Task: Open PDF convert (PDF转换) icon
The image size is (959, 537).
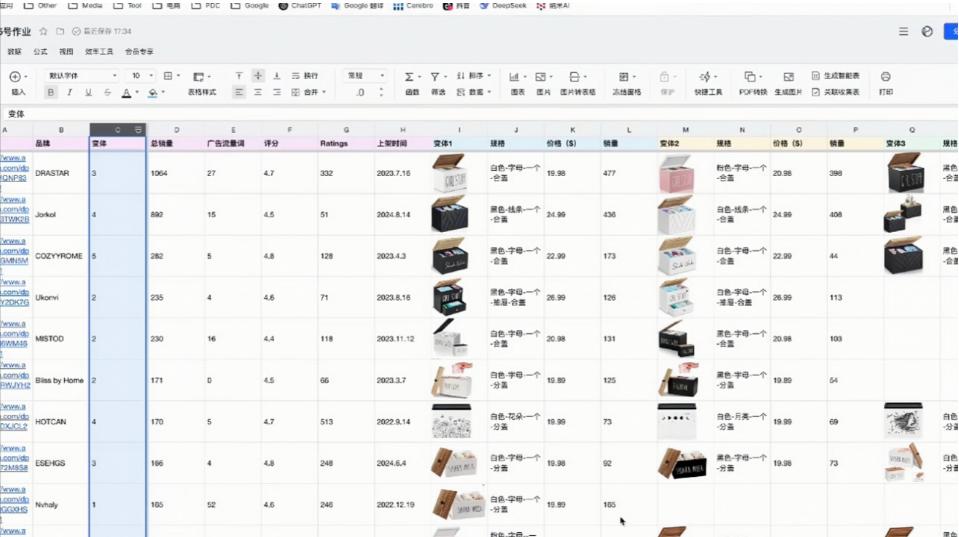Action: pyautogui.click(x=750, y=76)
